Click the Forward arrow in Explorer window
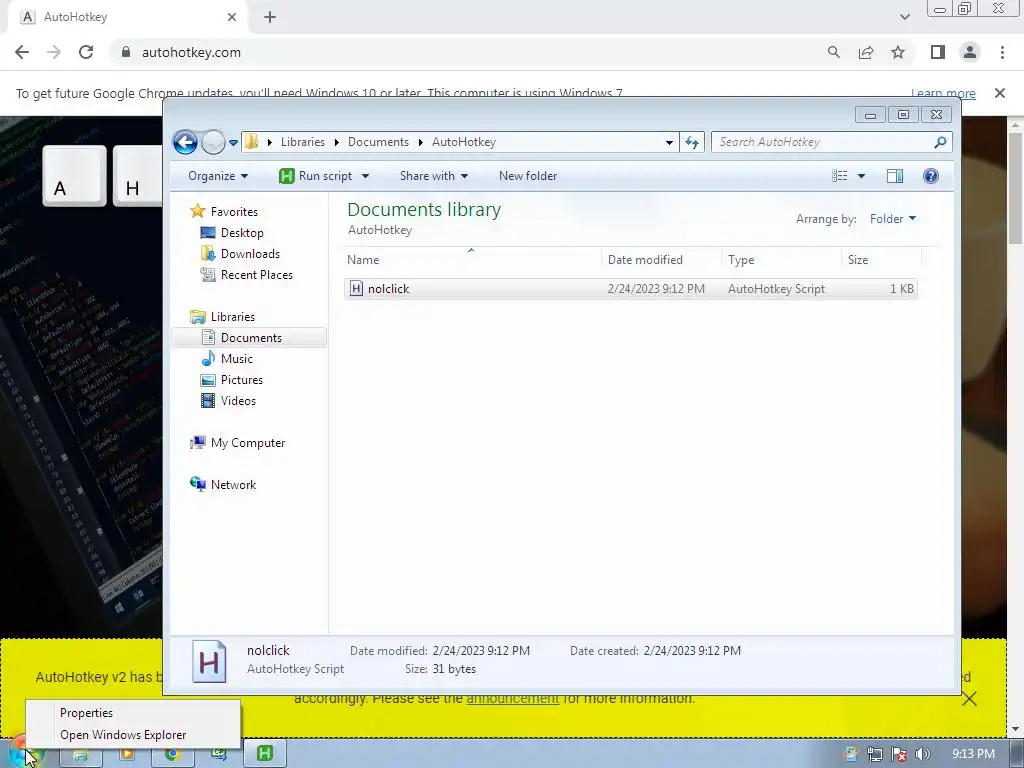Image resolution: width=1024 pixels, height=768 pixels. pos(213,142)
